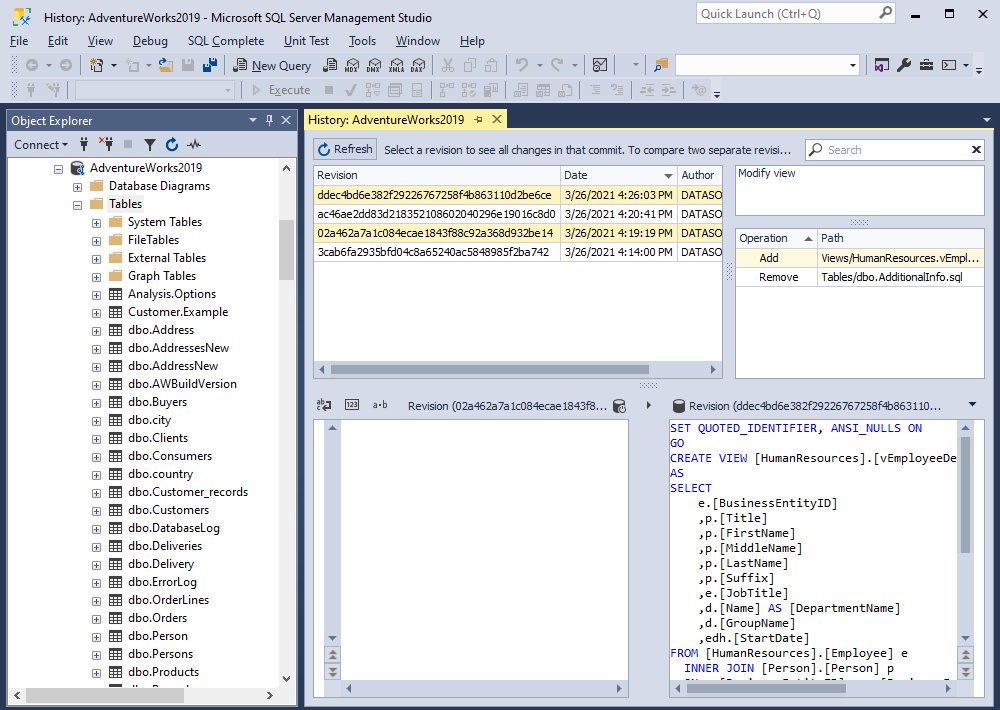Toggle line numbers in comparison view
Viewport: 1000px width, 710px height.
pyautogui.click(x=352, y=405)
